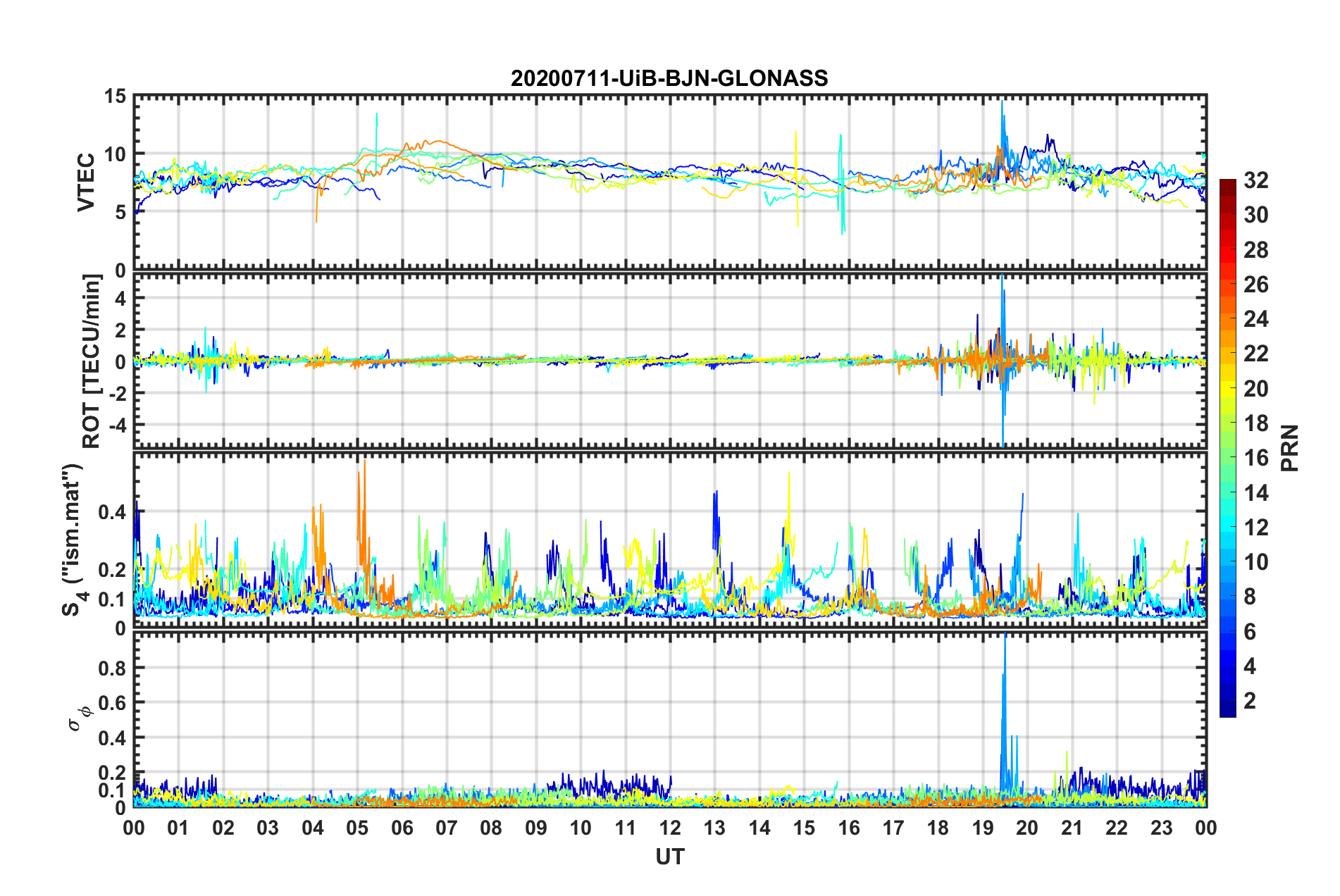The width and height of the screenshot is (1340, 896).
Task: Click x-axis tick label 12
Action: tap(669, 828)
